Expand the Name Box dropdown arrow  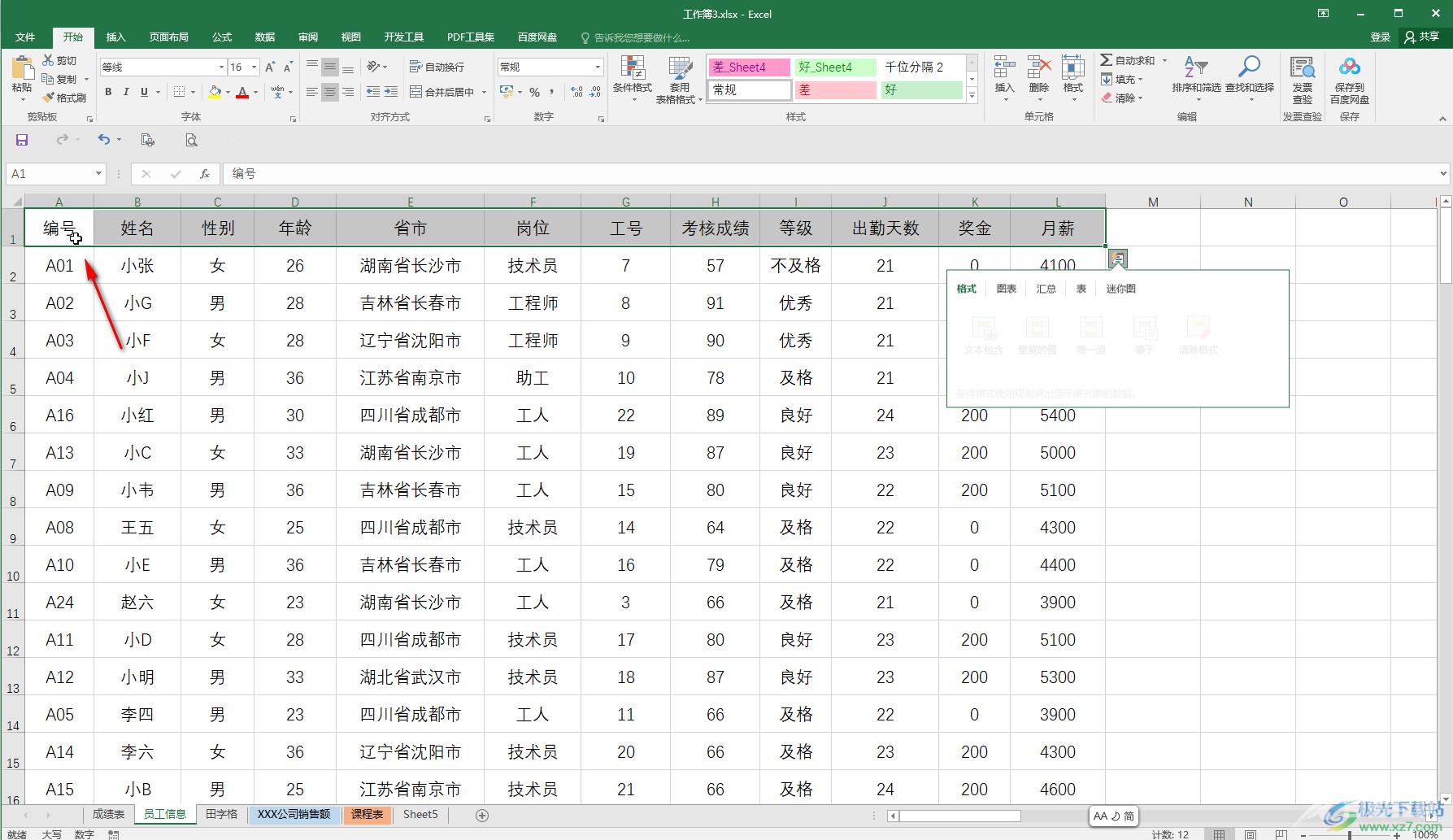[98, 173]
